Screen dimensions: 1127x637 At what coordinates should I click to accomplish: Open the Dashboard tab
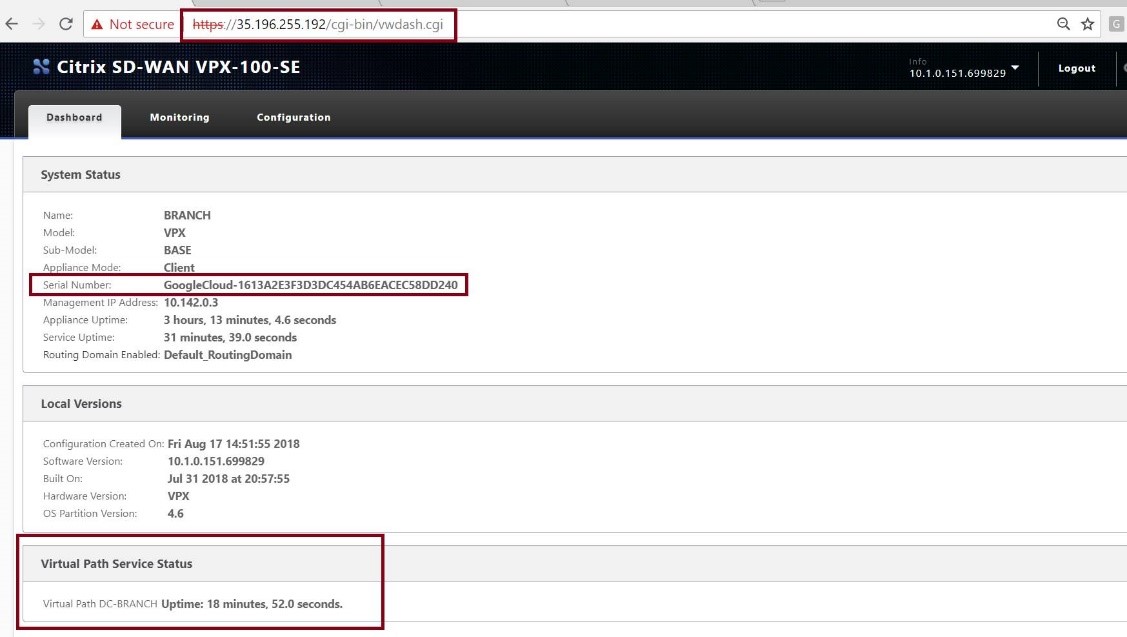point(74,118)
